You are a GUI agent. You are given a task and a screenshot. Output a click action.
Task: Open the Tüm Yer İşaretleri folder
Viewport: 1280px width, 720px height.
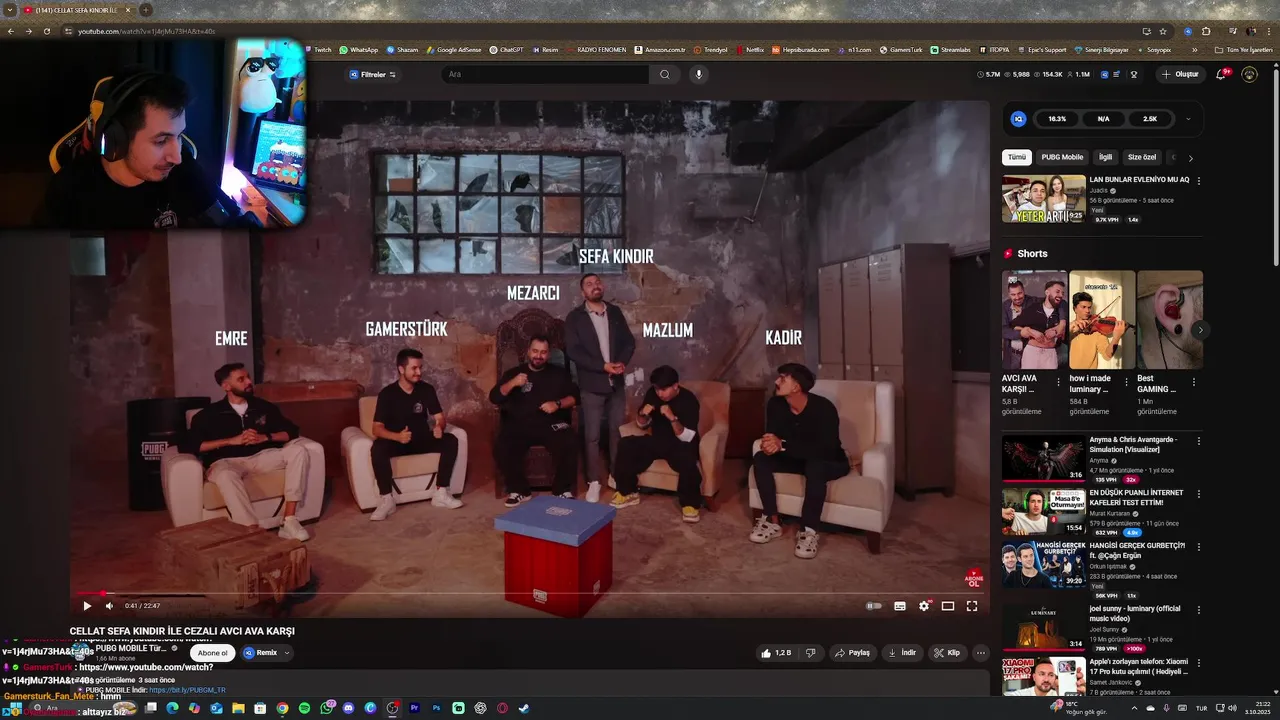tap(1243, 49)
